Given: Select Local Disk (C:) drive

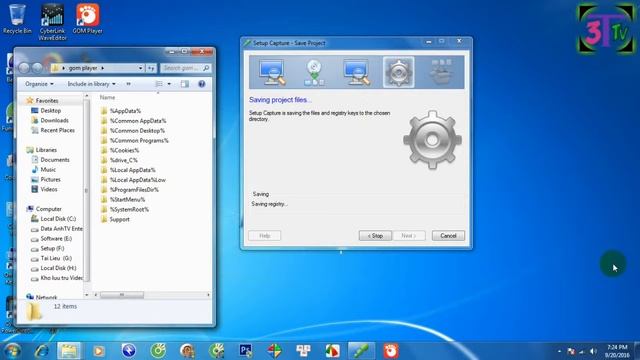Looking at the screenshot, I should (x=58, y=219).
